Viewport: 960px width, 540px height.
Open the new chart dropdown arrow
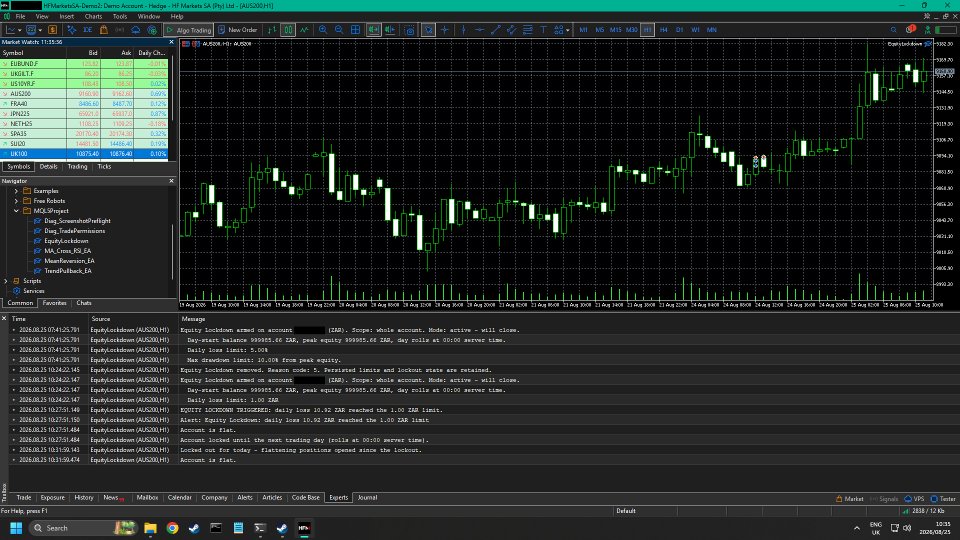(20, 30)
